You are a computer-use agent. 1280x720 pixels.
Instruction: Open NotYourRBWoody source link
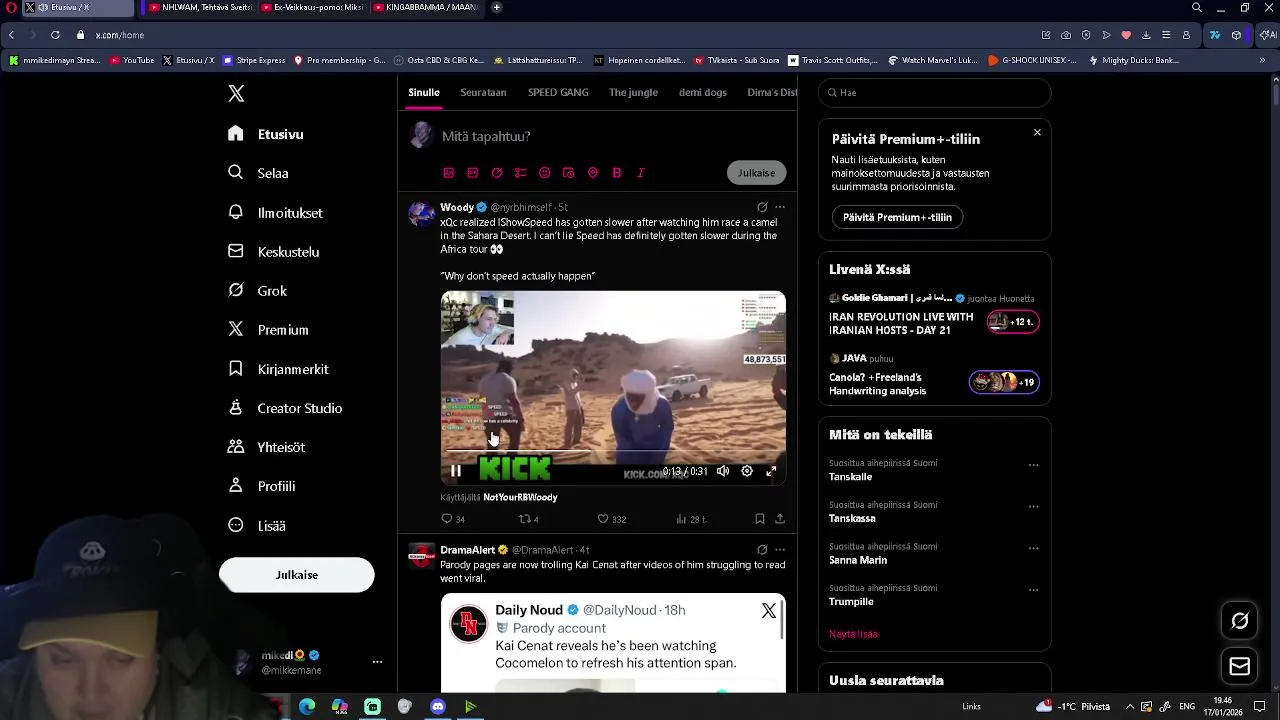click(520, 497)
